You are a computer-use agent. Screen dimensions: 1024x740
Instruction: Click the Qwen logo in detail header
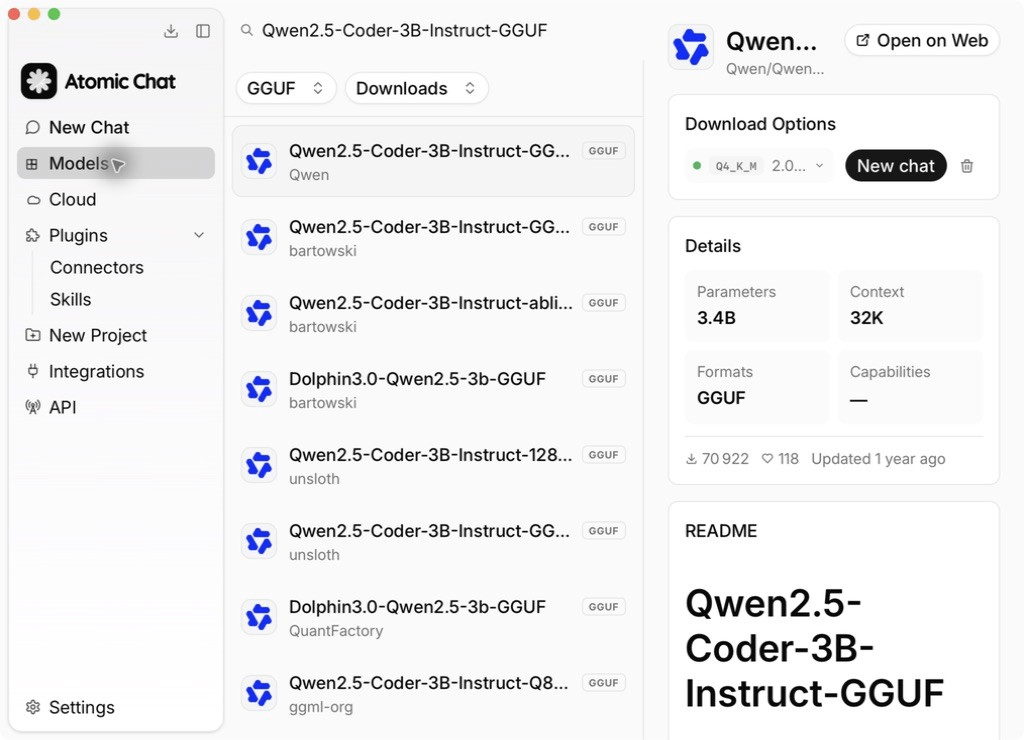[691, 47]
